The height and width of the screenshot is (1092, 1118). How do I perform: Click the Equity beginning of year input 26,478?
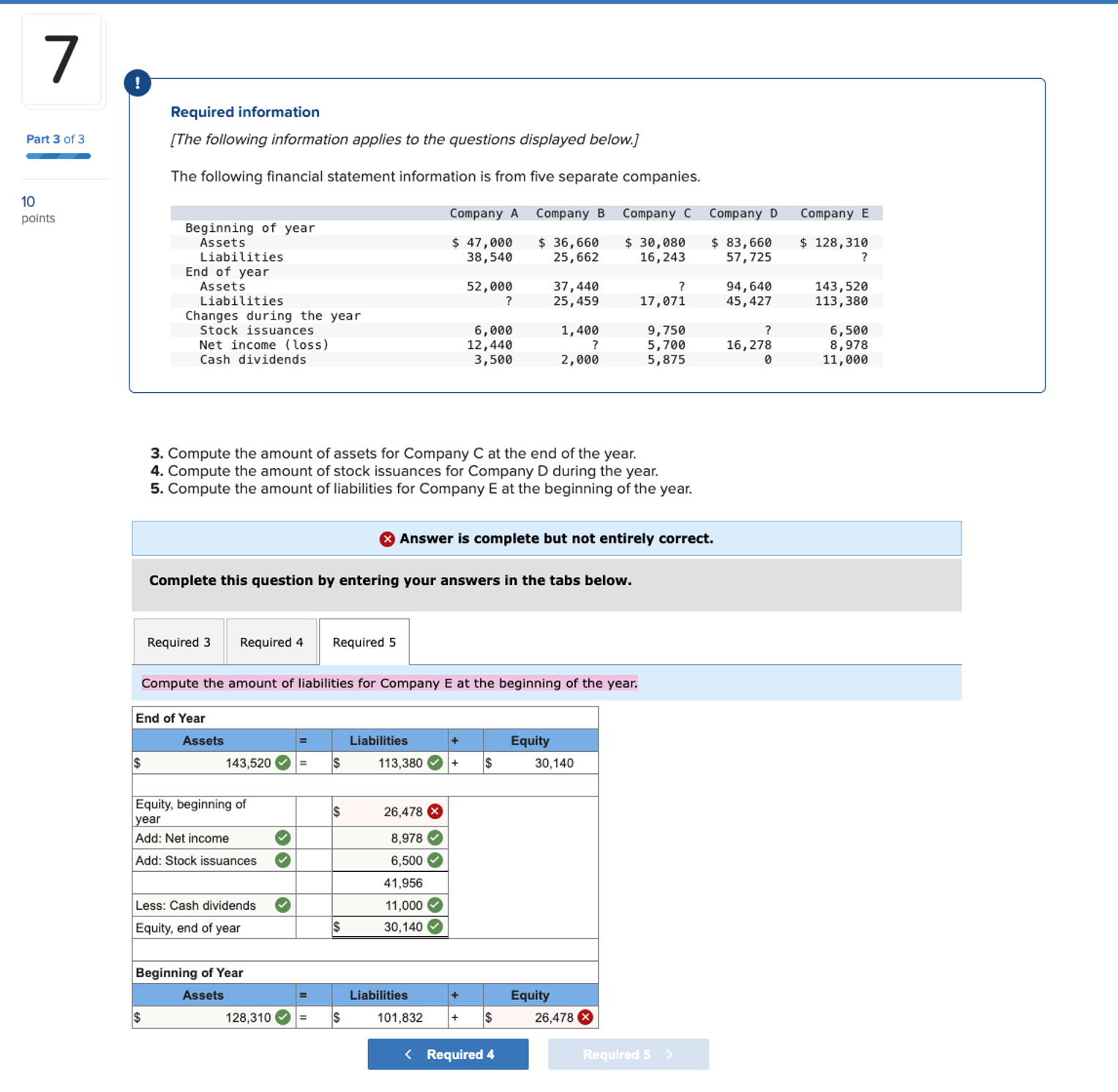390,811
